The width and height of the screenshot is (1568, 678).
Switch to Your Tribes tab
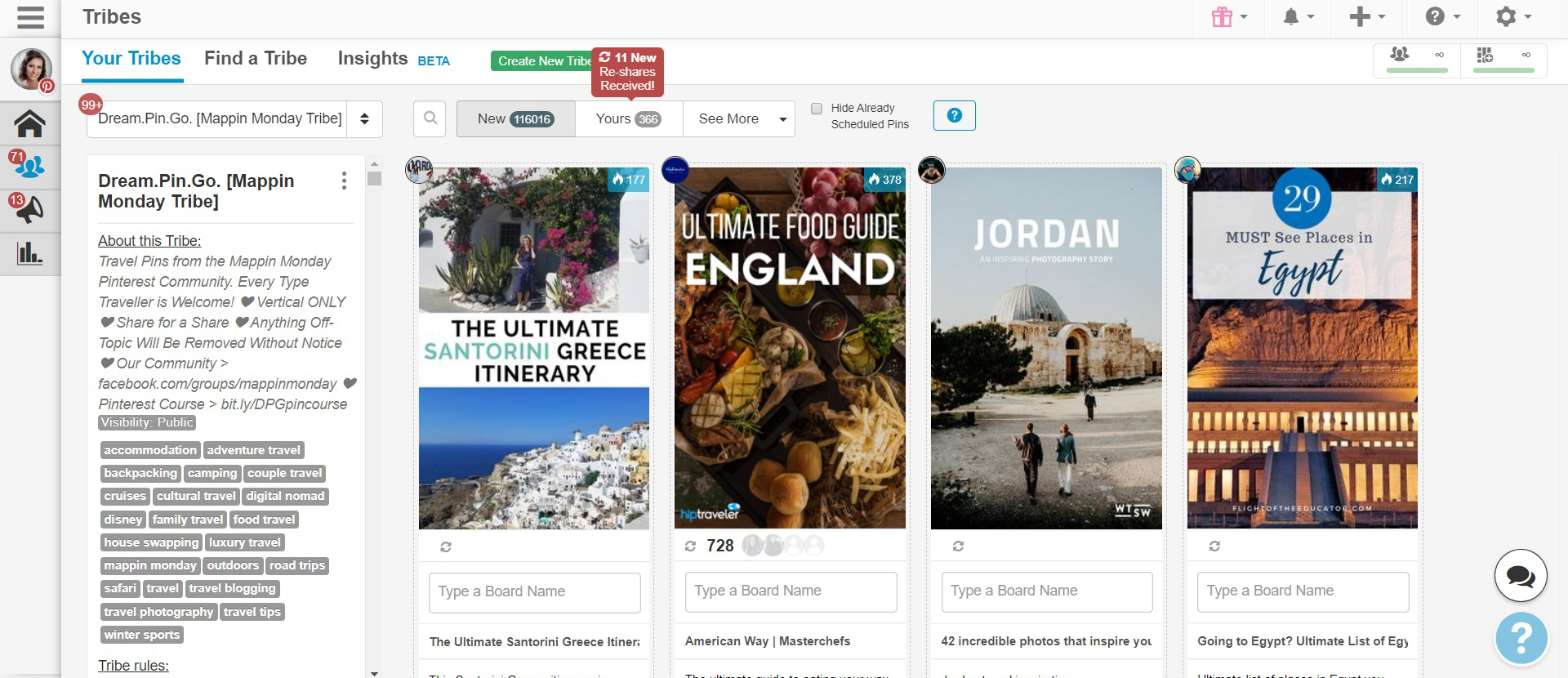point(131,59)
